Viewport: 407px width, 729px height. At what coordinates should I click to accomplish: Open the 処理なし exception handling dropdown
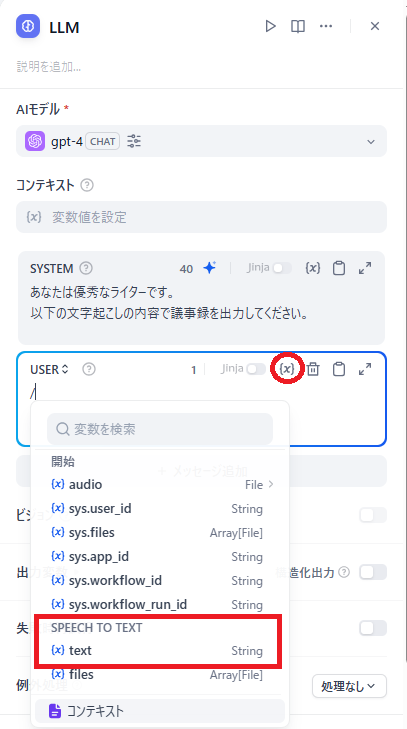pos(349,686)
